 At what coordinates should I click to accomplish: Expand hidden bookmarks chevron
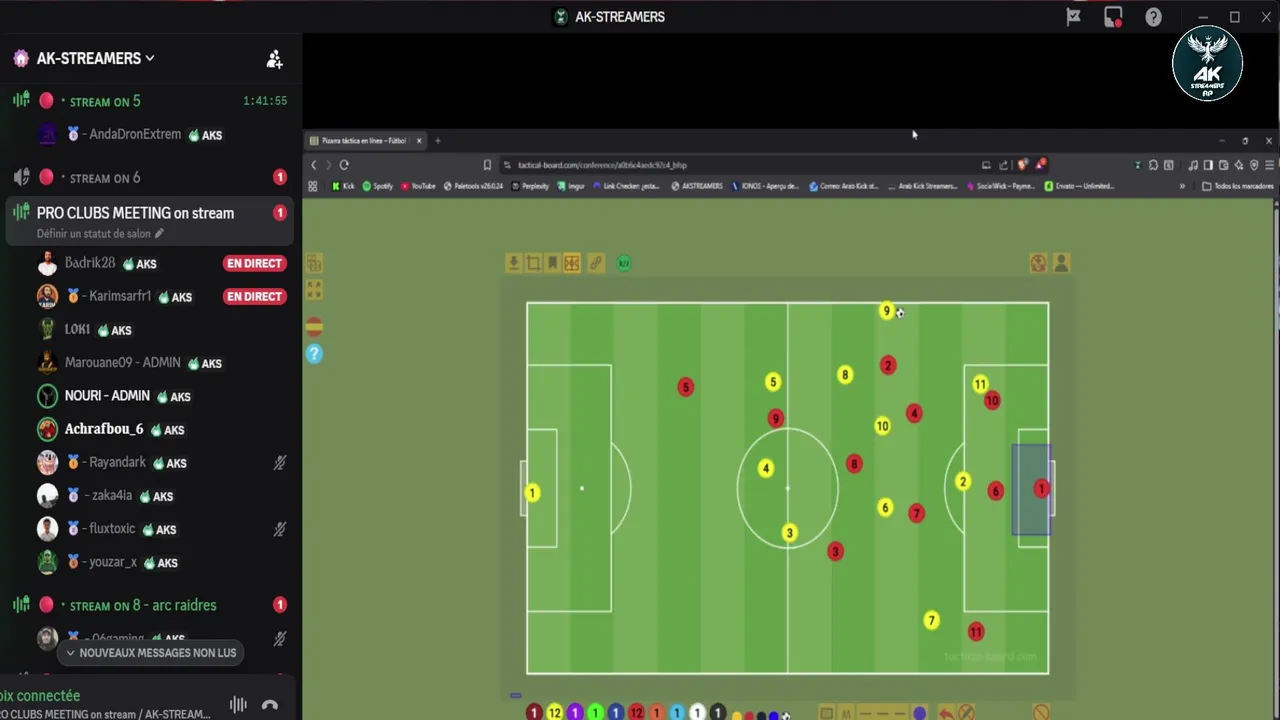pyautogui.click(x=1182, y=186)
